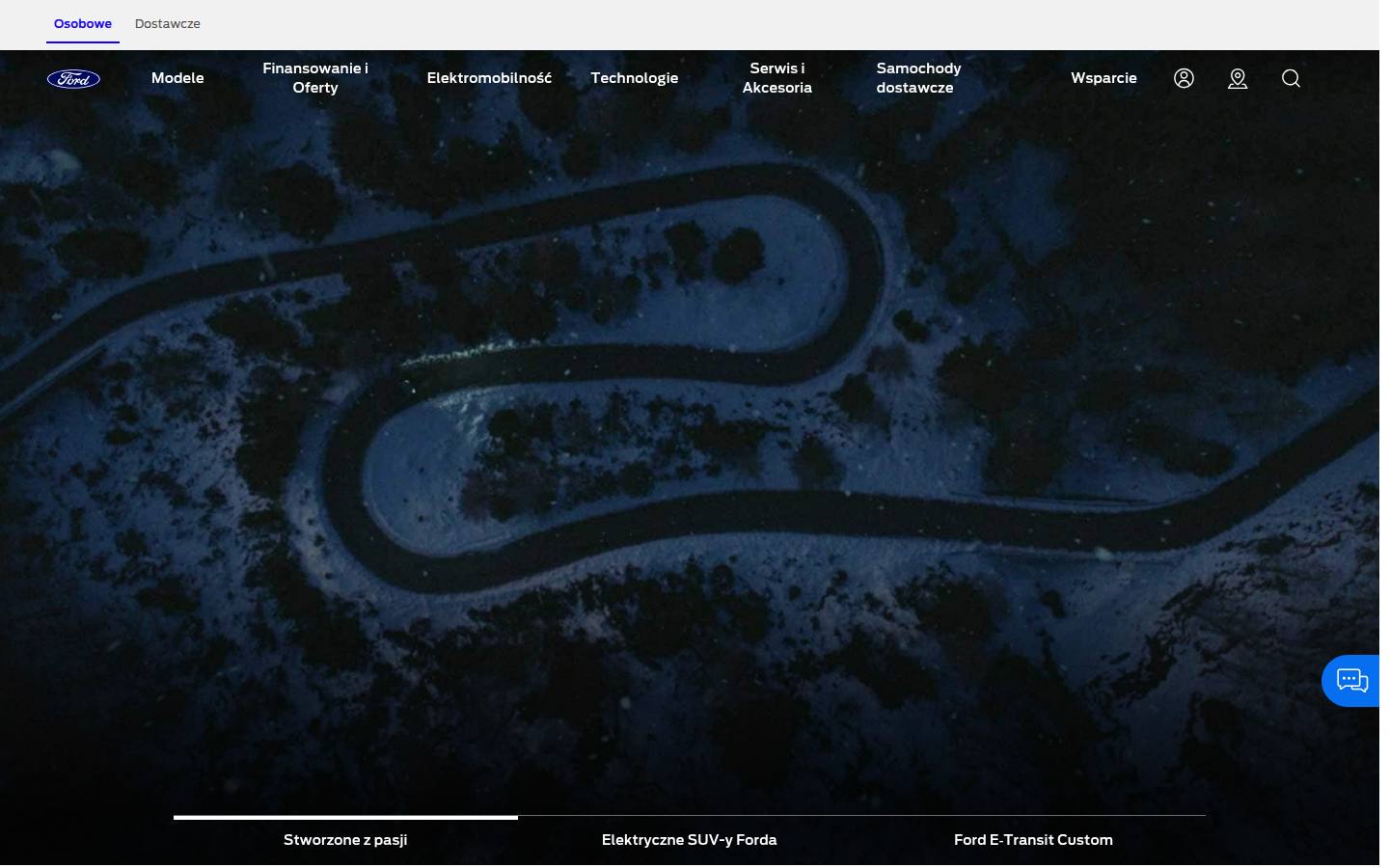Open the Elektromobilność menu

pyautogui.click(x=489, y=78)
